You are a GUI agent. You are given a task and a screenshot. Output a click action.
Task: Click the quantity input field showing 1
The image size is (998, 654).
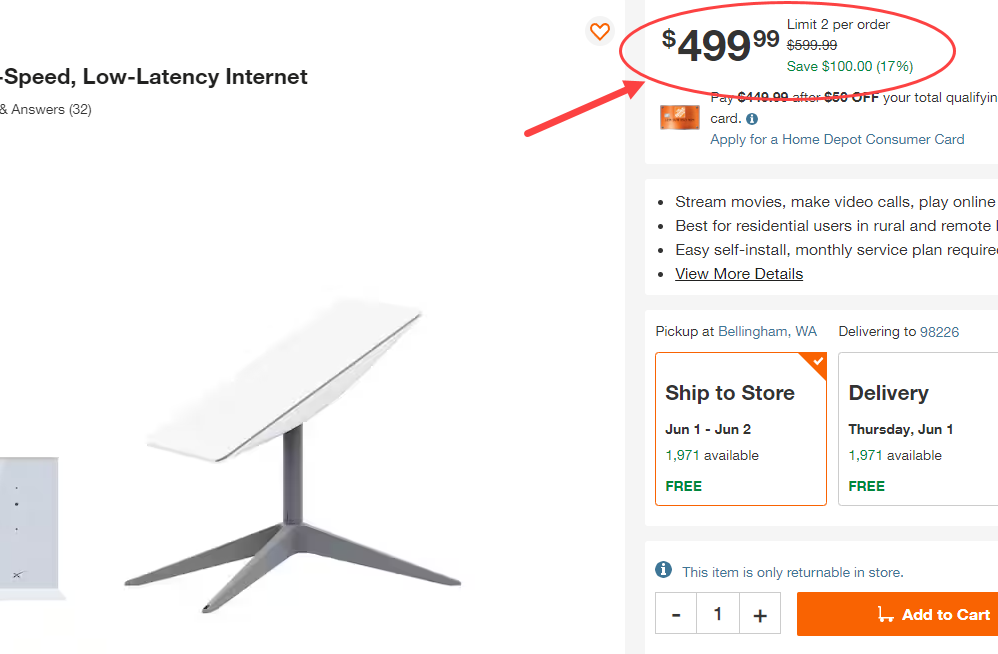717,613
